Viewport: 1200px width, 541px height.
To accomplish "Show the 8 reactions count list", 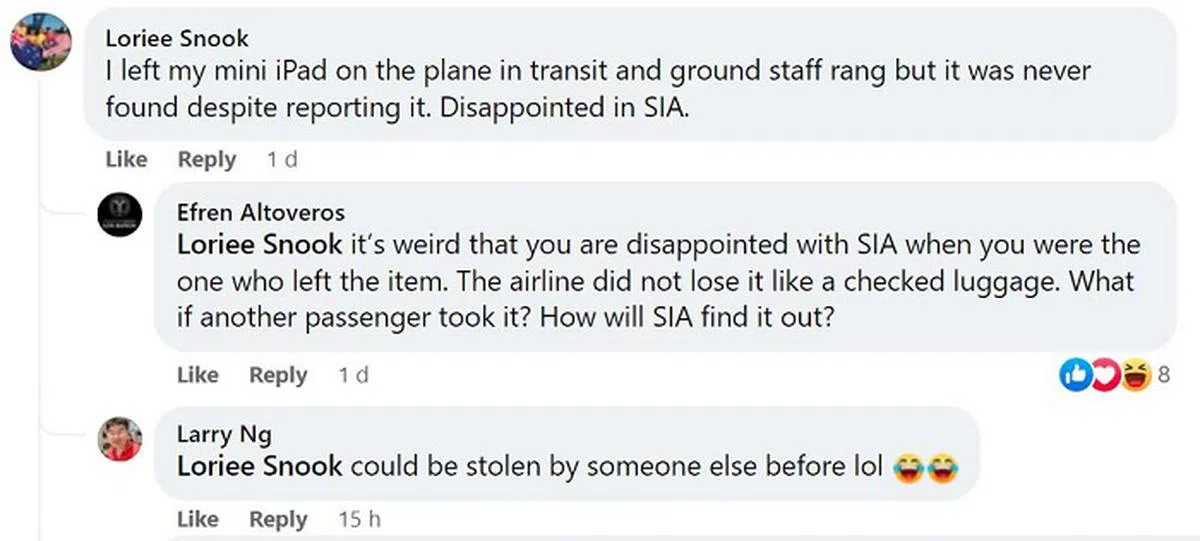I will click(1164, 376).
